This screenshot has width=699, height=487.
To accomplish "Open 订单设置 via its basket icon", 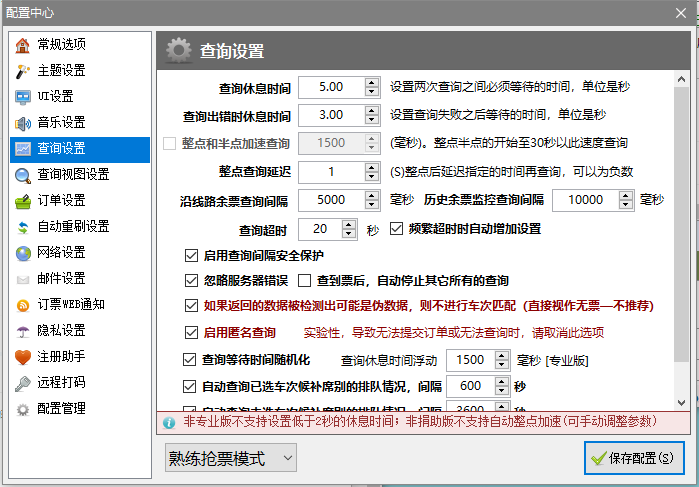I will (x=22, y=201).
